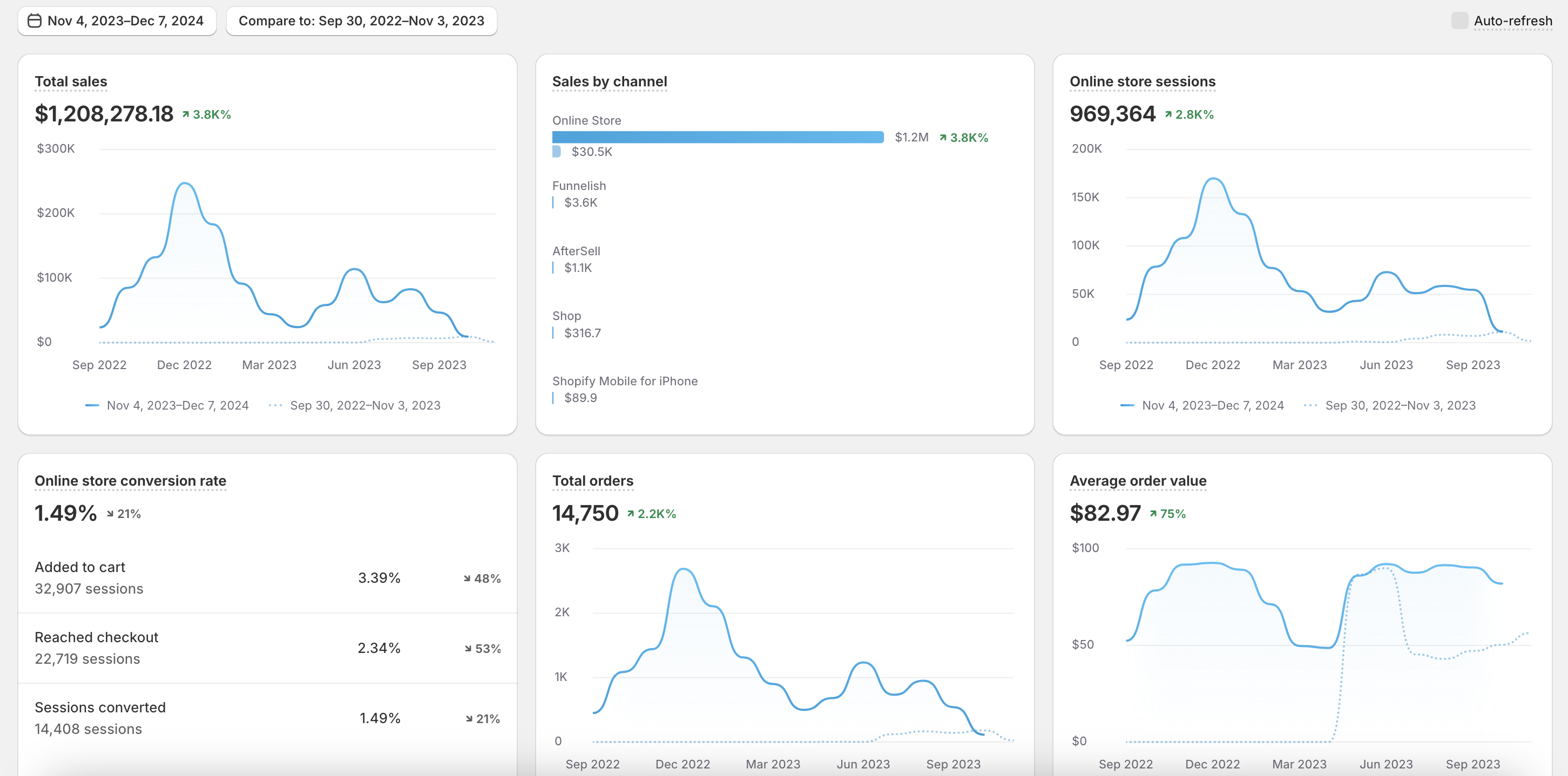Click the Total sales up-arrow trend icon
The width and height of the screenshot is (1568, 776).
[x=186, y=114]
